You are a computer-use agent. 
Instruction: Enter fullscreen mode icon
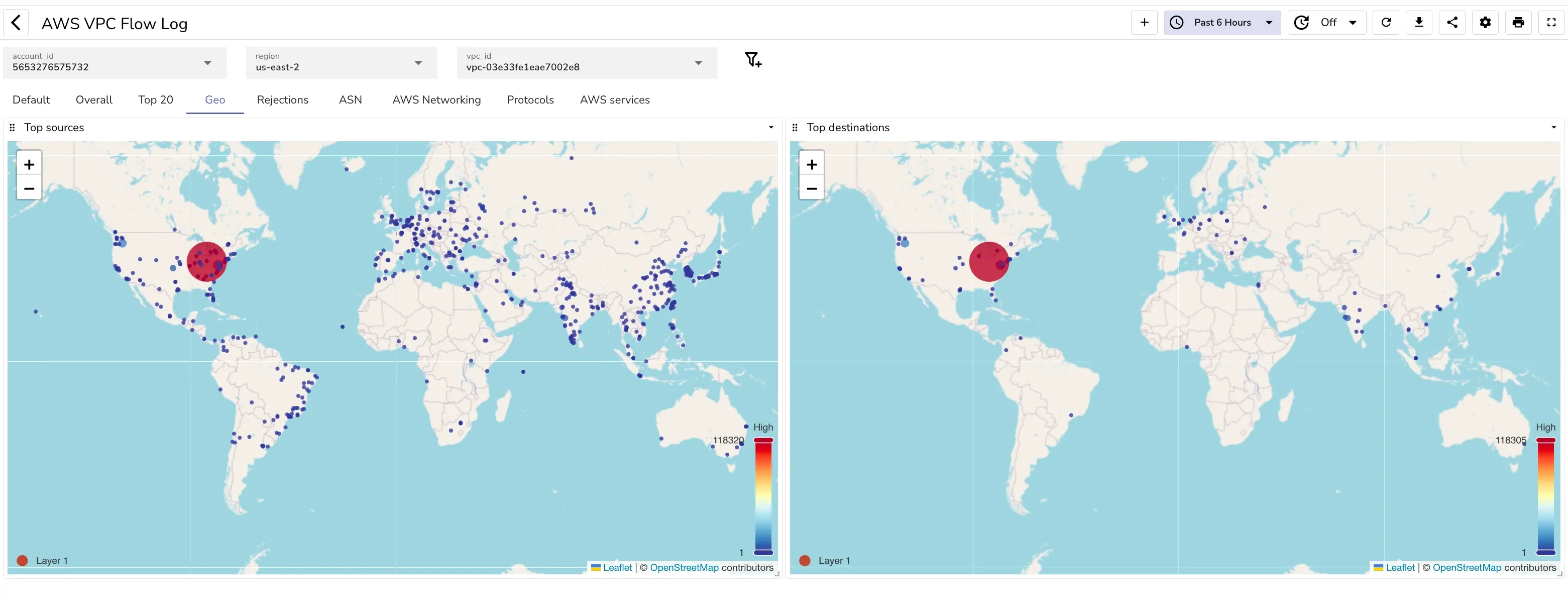pyautogui.click(x=1551, y=23)
